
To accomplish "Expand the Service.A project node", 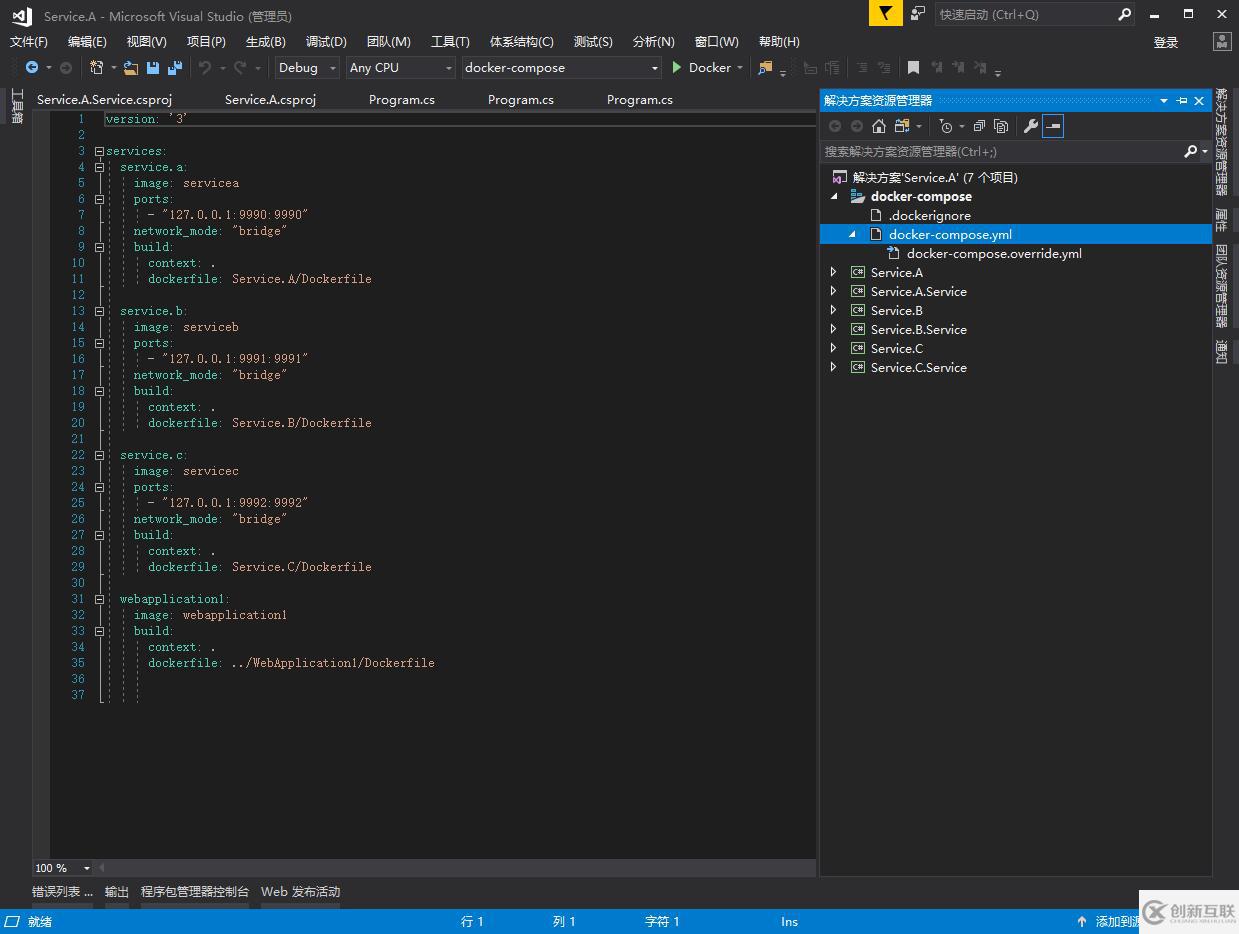I will 834,273.
